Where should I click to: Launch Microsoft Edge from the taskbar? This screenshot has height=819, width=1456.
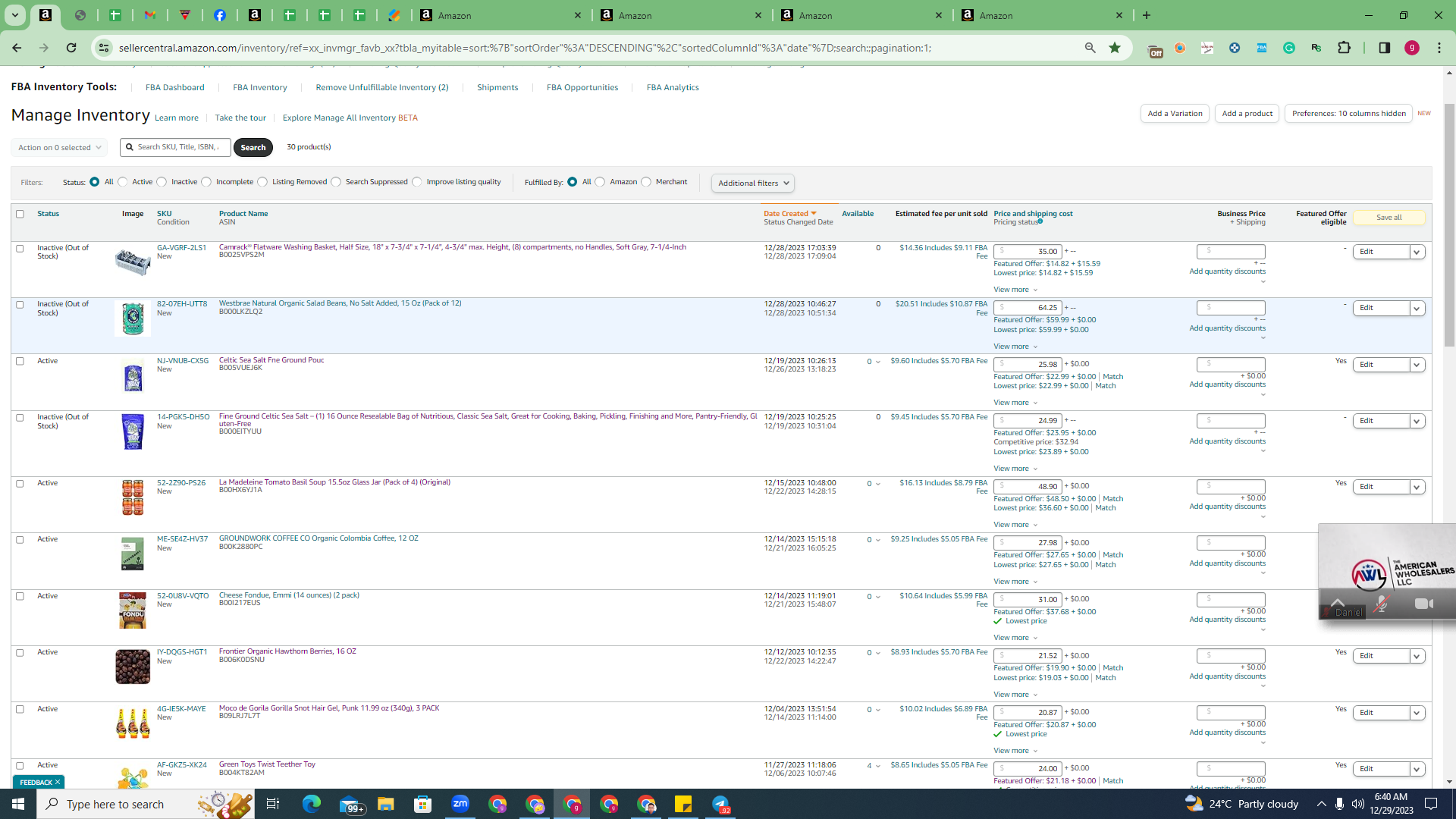(x=312, y=804)
